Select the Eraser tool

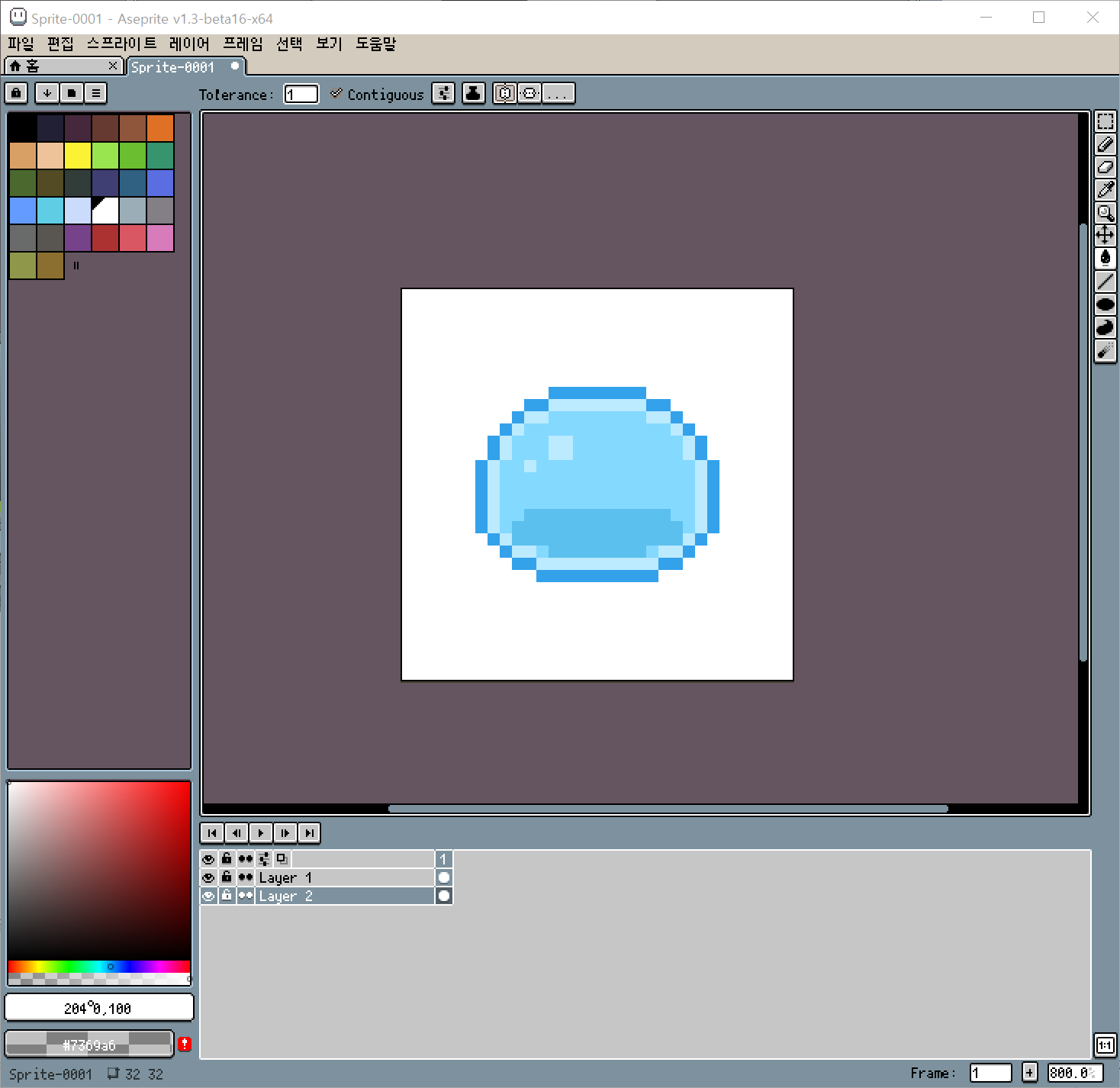pos(1105,167)
